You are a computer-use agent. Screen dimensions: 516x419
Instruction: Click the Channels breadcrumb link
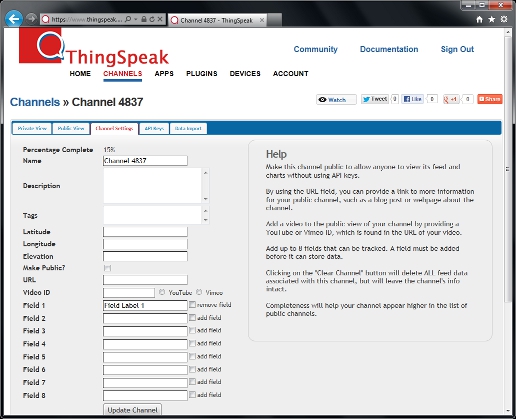[35, 102]
